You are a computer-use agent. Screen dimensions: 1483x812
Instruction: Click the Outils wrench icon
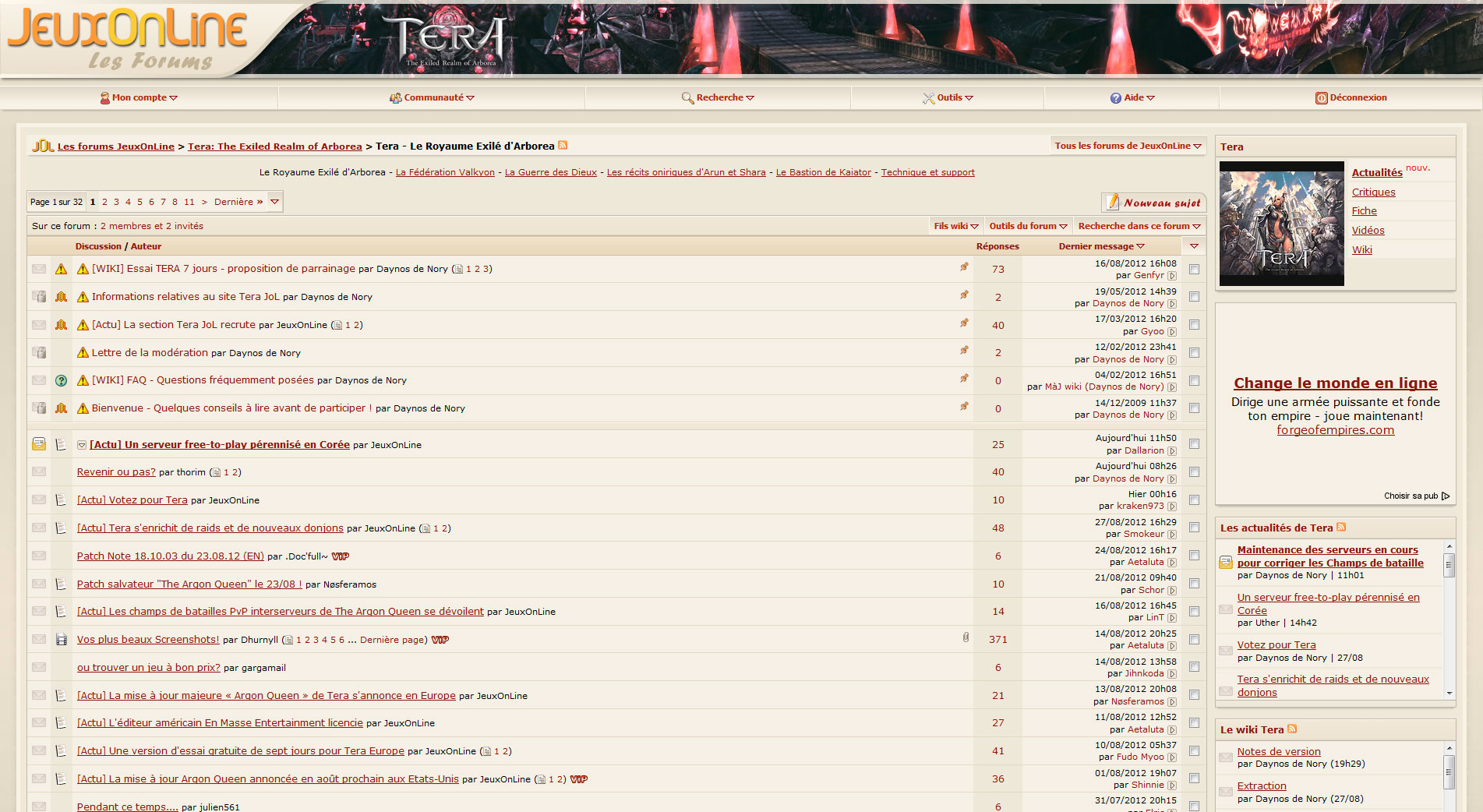pyautogui.click(x=928, y=98)
